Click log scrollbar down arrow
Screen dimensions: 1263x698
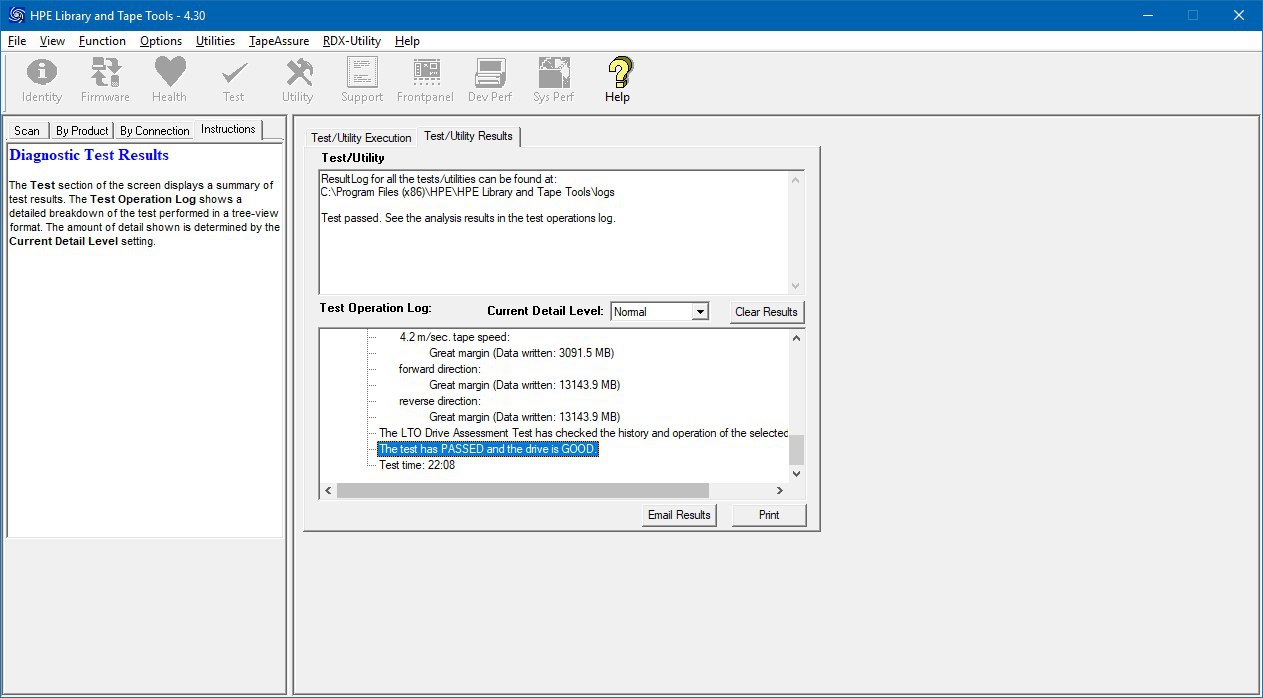796,475
